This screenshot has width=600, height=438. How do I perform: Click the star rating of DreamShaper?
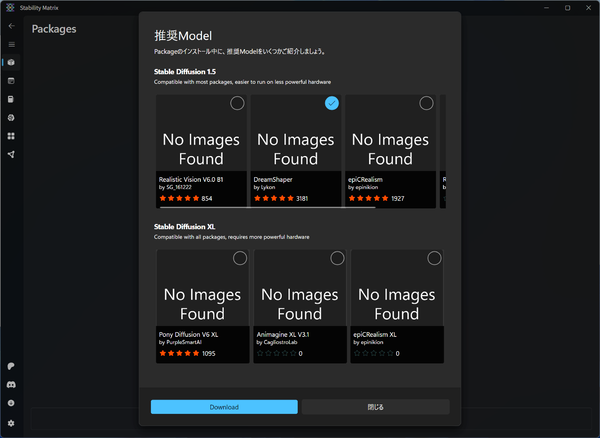(274, 199)
